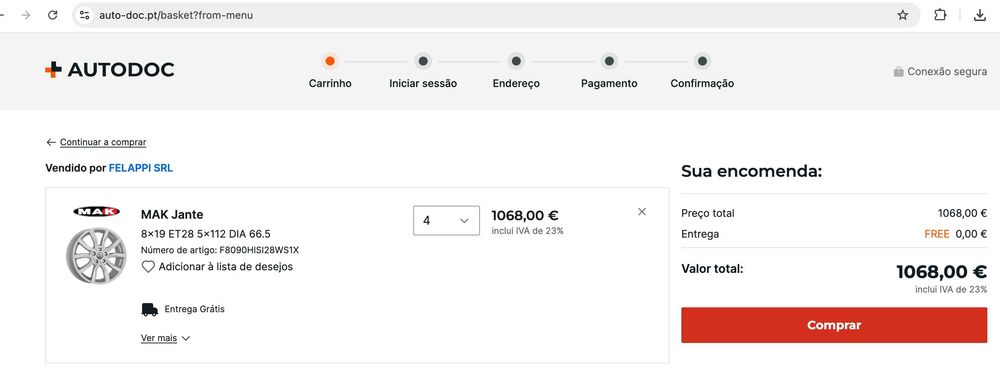Click the Entrega Grátis truck icon
The width and height of the screenshot is (1000, 384).
click(x=150, y=309)
